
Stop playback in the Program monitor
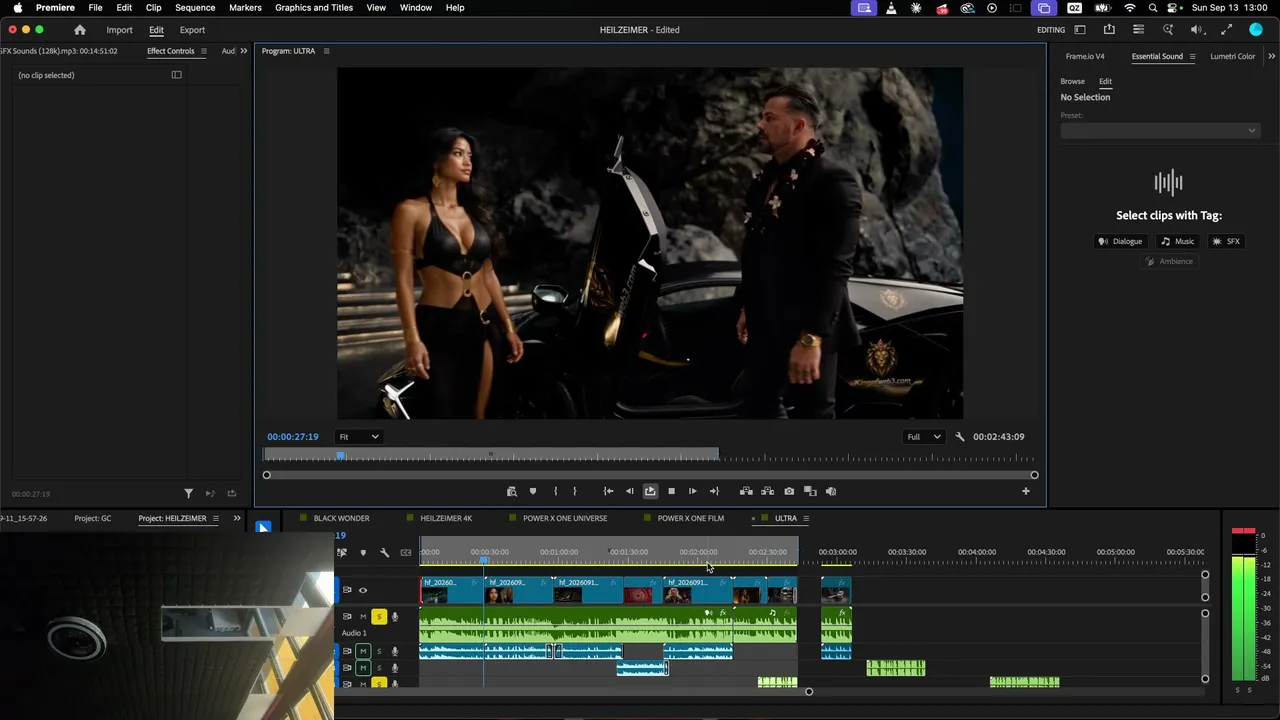(x=671, y=491)
